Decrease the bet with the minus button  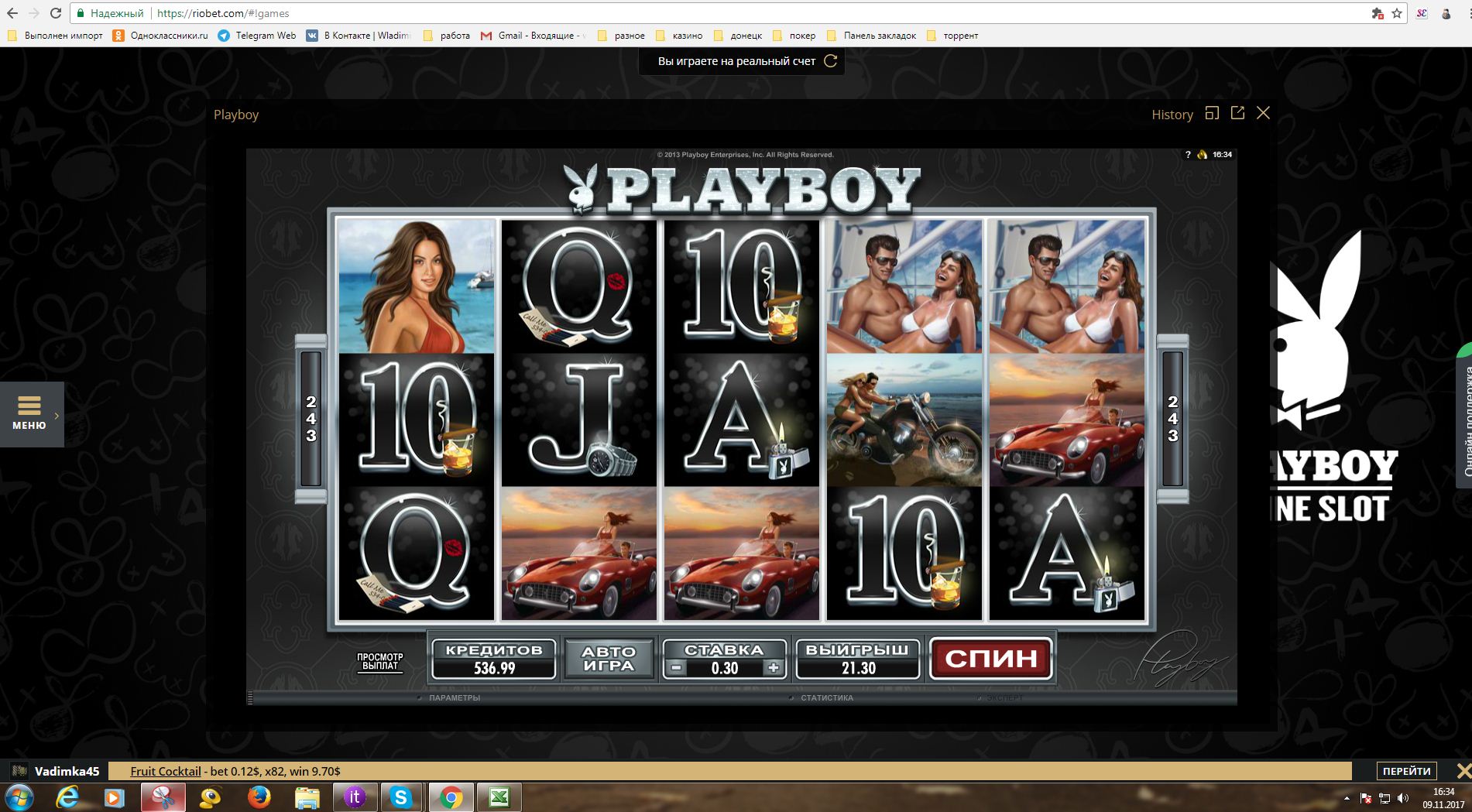(676, 668)
